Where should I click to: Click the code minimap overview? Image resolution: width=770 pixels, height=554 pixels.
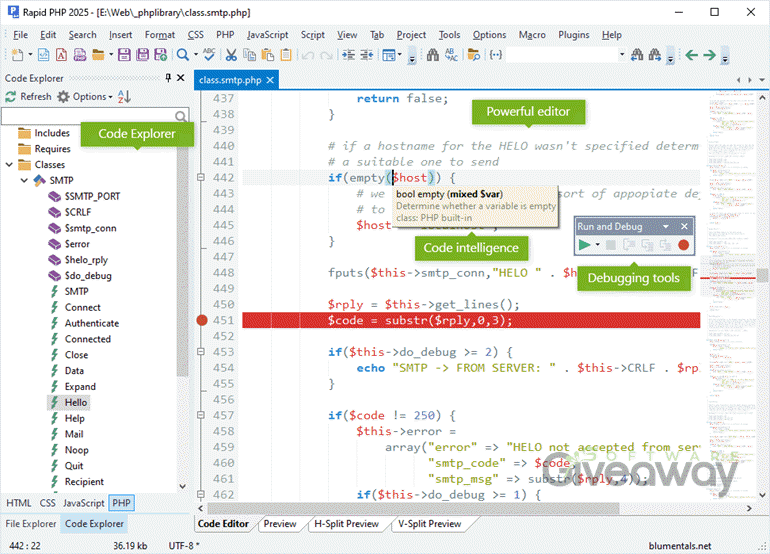732,295
